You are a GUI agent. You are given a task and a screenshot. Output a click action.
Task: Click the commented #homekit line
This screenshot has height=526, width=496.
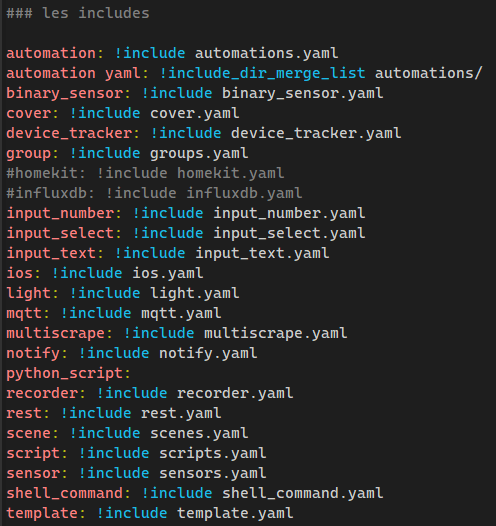coord(145,173)
